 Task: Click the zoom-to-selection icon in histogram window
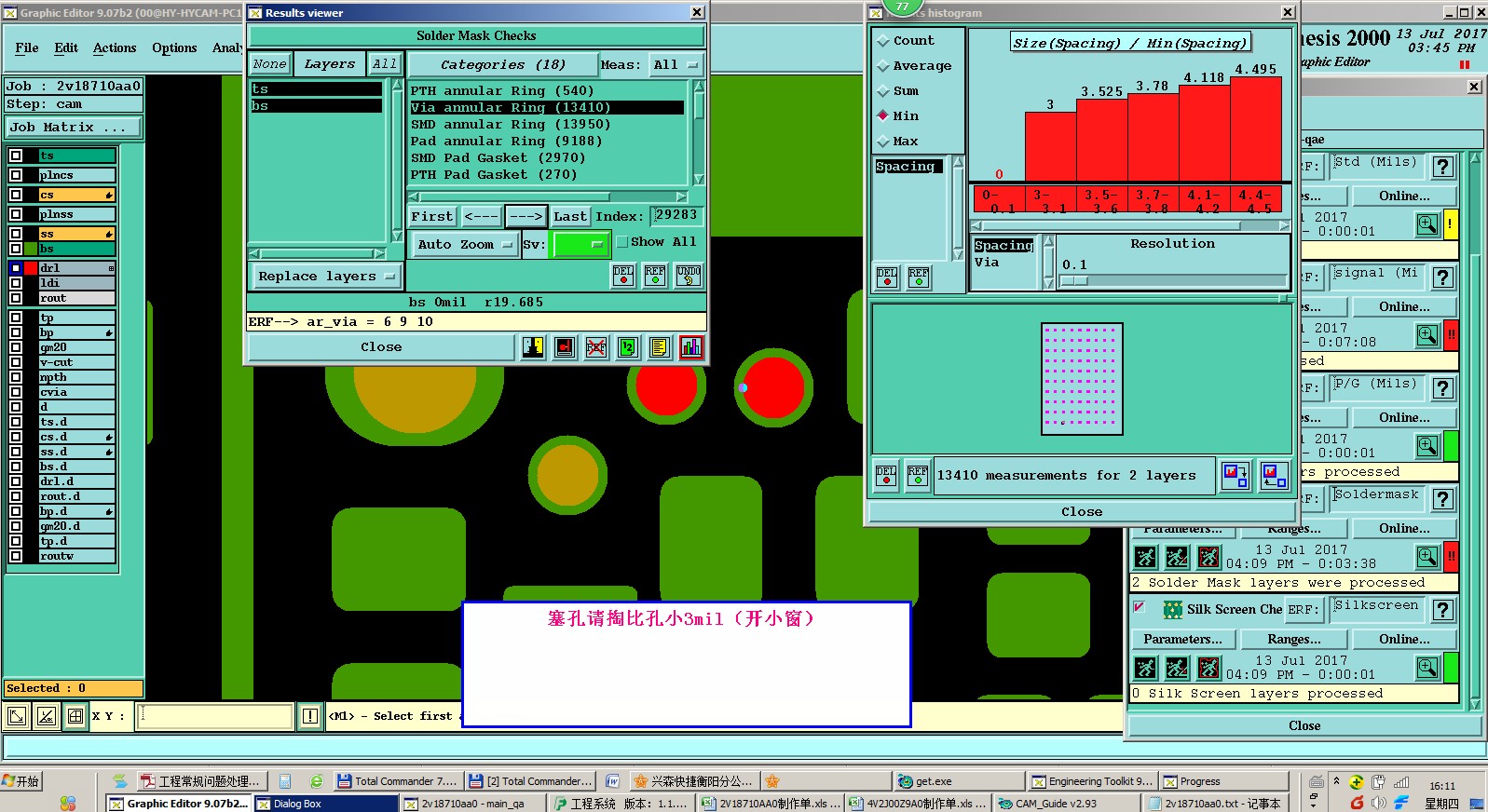coord(1235,476)
